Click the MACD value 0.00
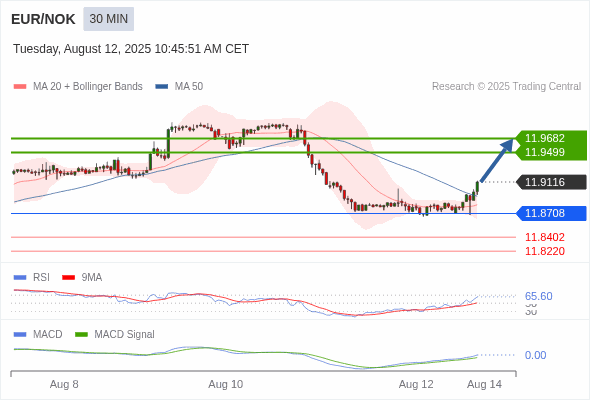590x400 pixels. pyautogui.click(x=535, y=355)
